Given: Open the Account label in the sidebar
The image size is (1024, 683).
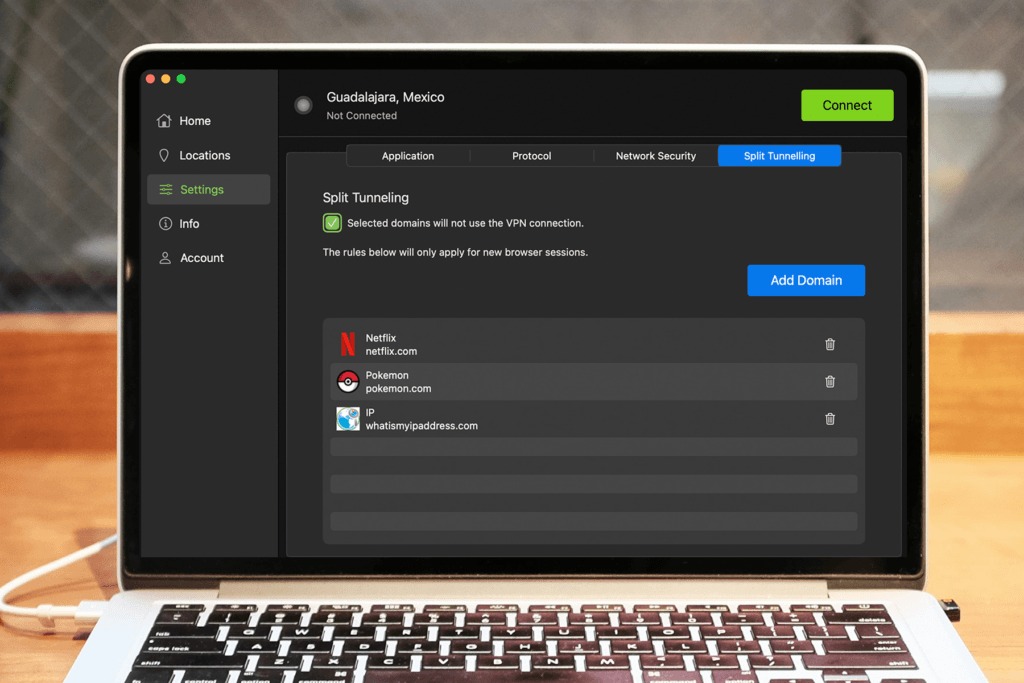Looking at the screenshot, I should point(202,258).
